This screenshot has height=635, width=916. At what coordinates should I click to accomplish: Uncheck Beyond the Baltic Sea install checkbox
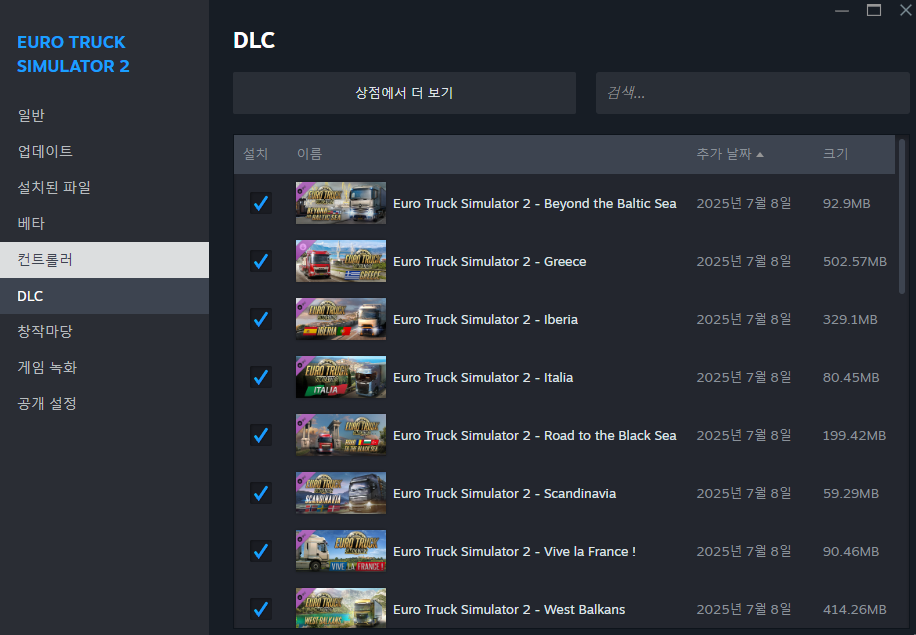click(261, 203)
